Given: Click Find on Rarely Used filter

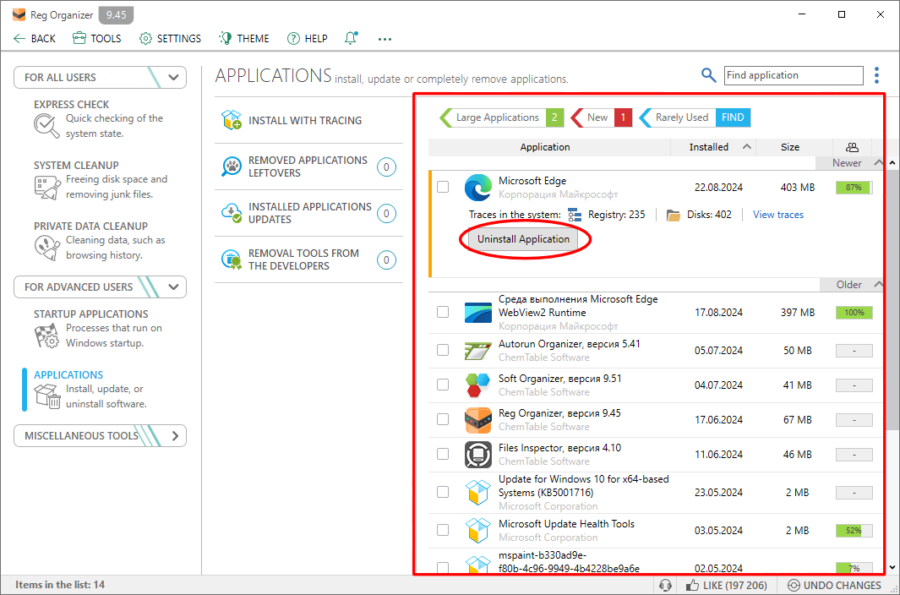Looking at the screenshot, I should (733, 118).
